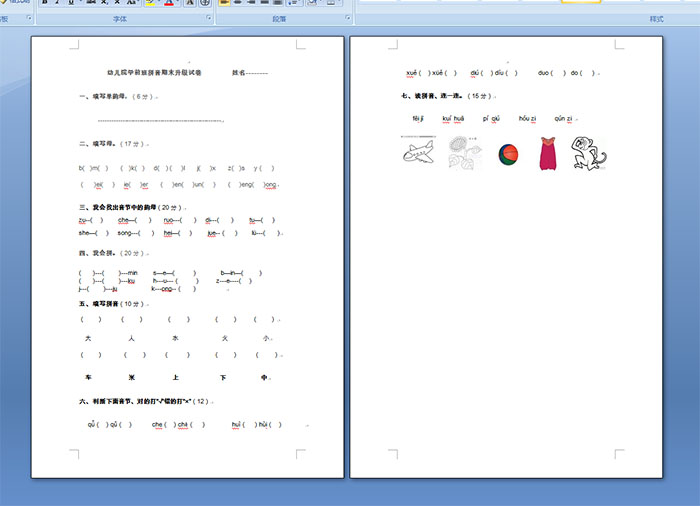The image size is (700, 506).
Task: Click the pinyin word 'fēi jī'
Action: 418,118
